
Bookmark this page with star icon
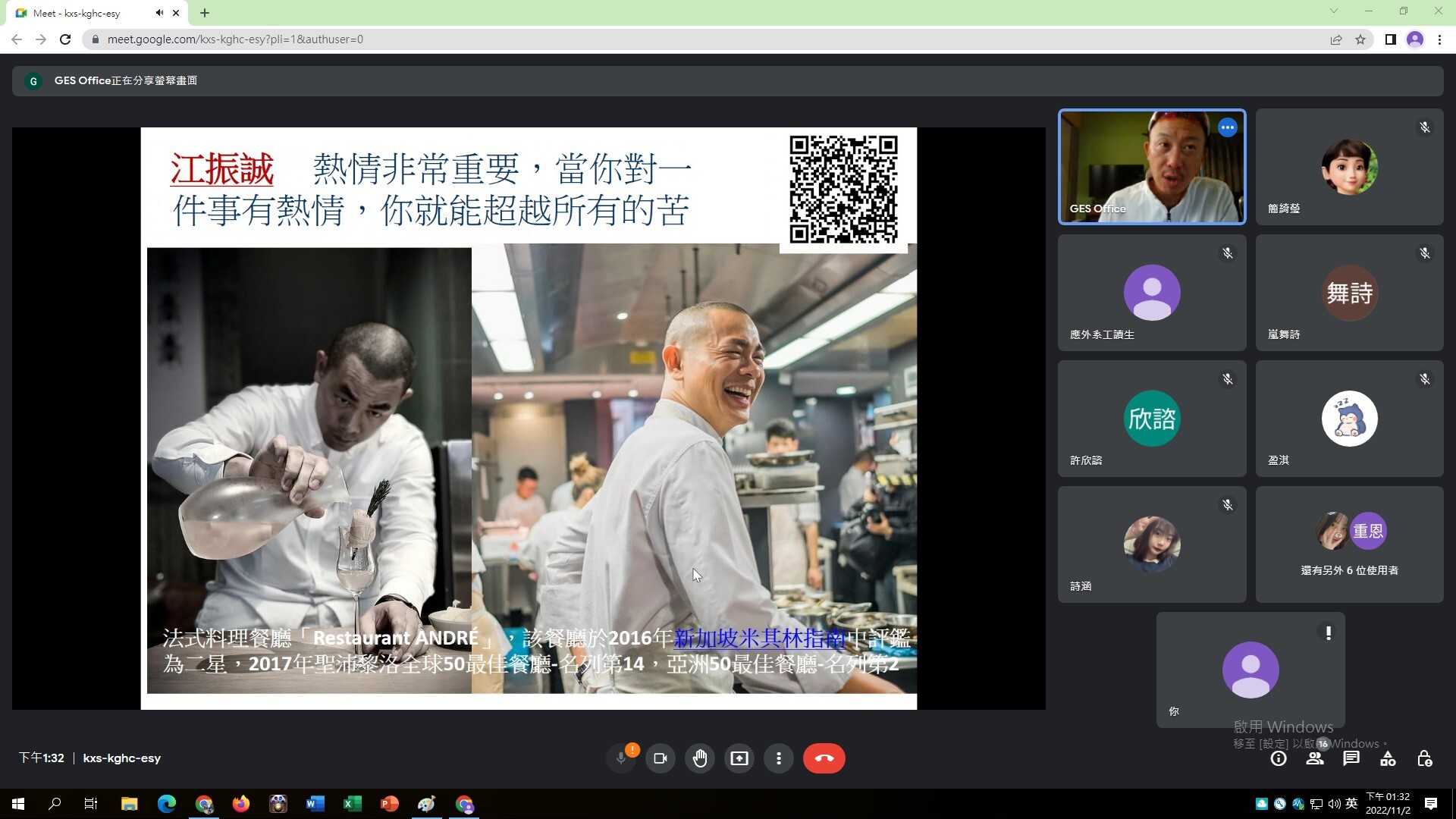pyautogui.click(x=1360, y=39)
